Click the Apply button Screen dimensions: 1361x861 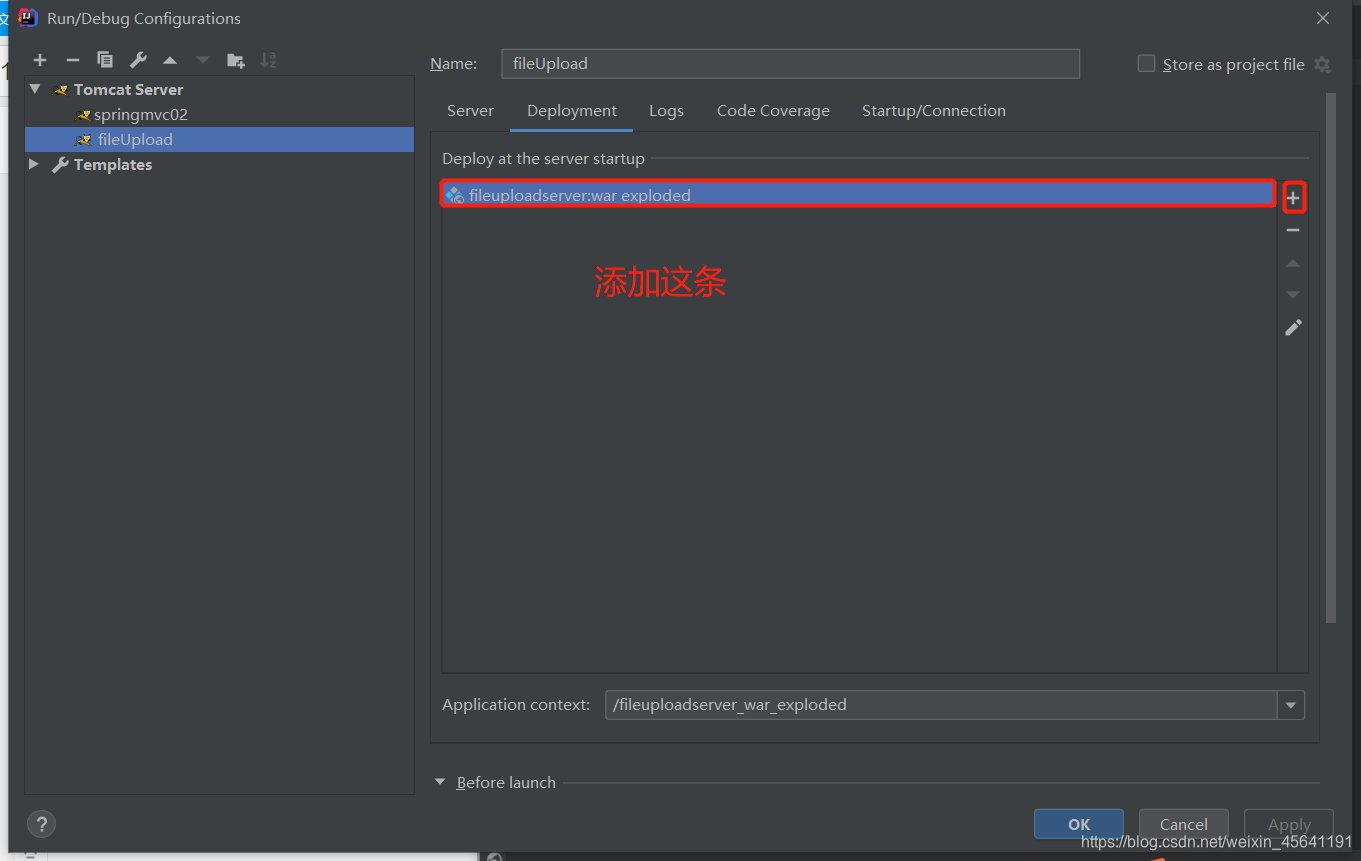click(x=1289, y=824)
